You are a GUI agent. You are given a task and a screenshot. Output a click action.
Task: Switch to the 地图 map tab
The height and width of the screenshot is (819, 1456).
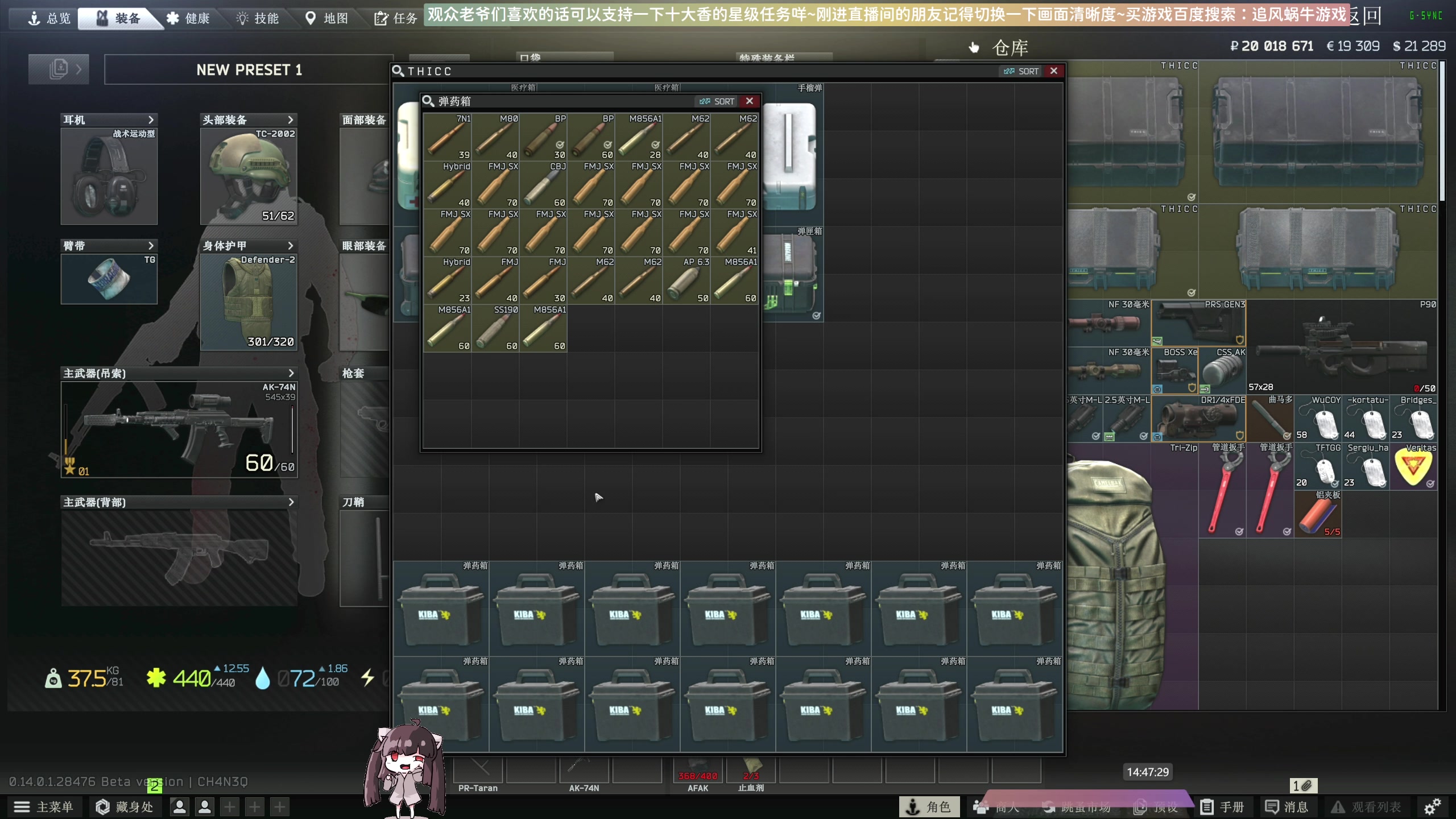326,18
